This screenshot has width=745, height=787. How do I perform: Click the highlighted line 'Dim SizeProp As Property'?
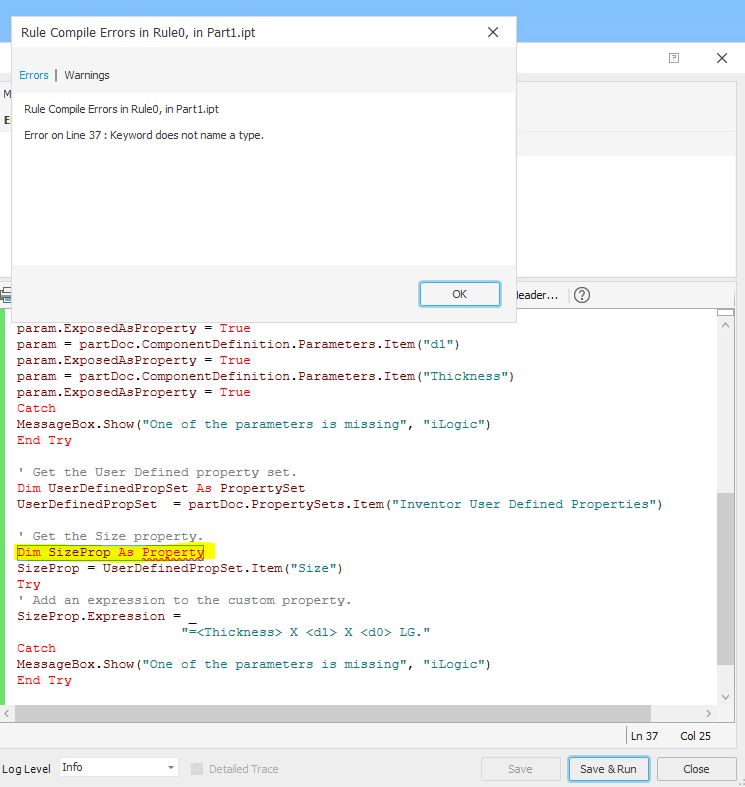(x=110, y=552)
